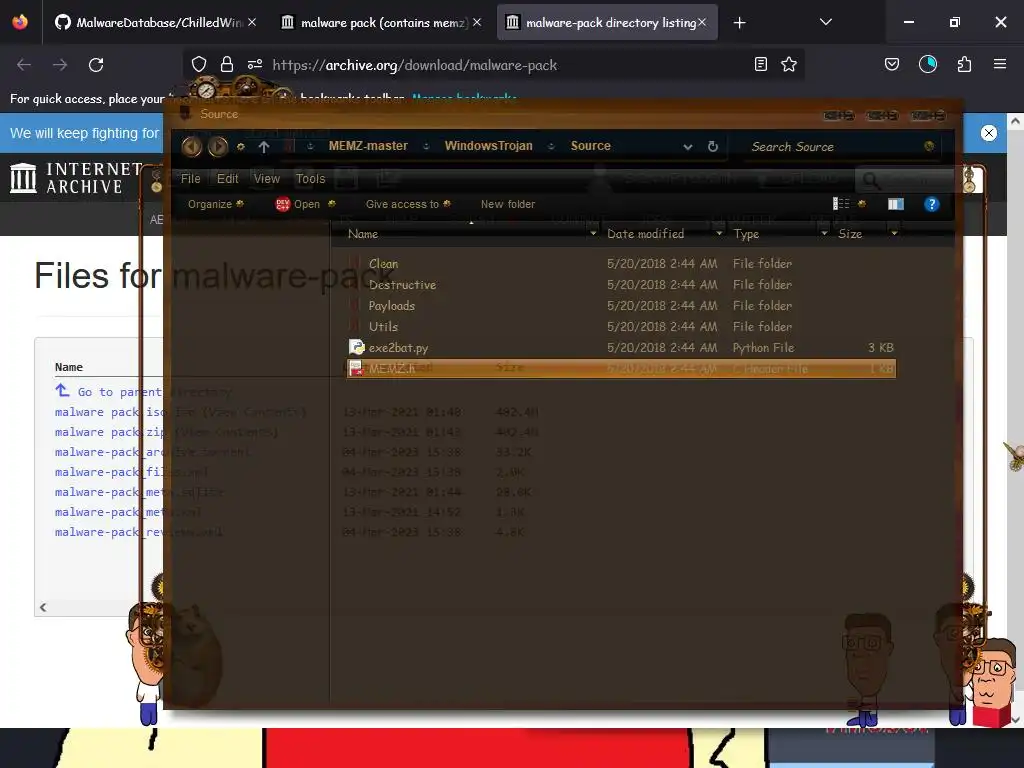Open the Firefox View button

(x=20, y=22)
